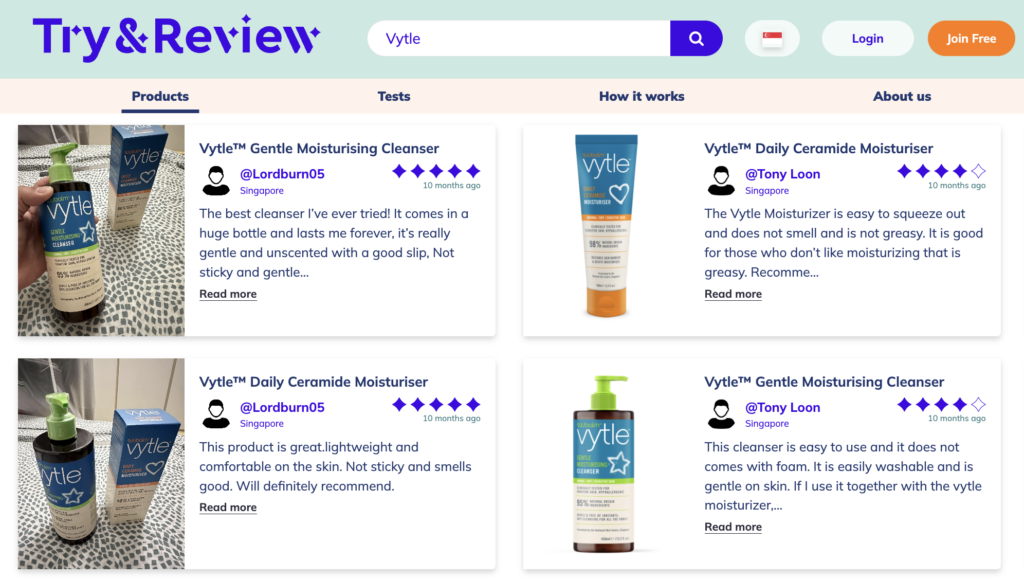Click the Try & Review logo

tap(176, 38)
